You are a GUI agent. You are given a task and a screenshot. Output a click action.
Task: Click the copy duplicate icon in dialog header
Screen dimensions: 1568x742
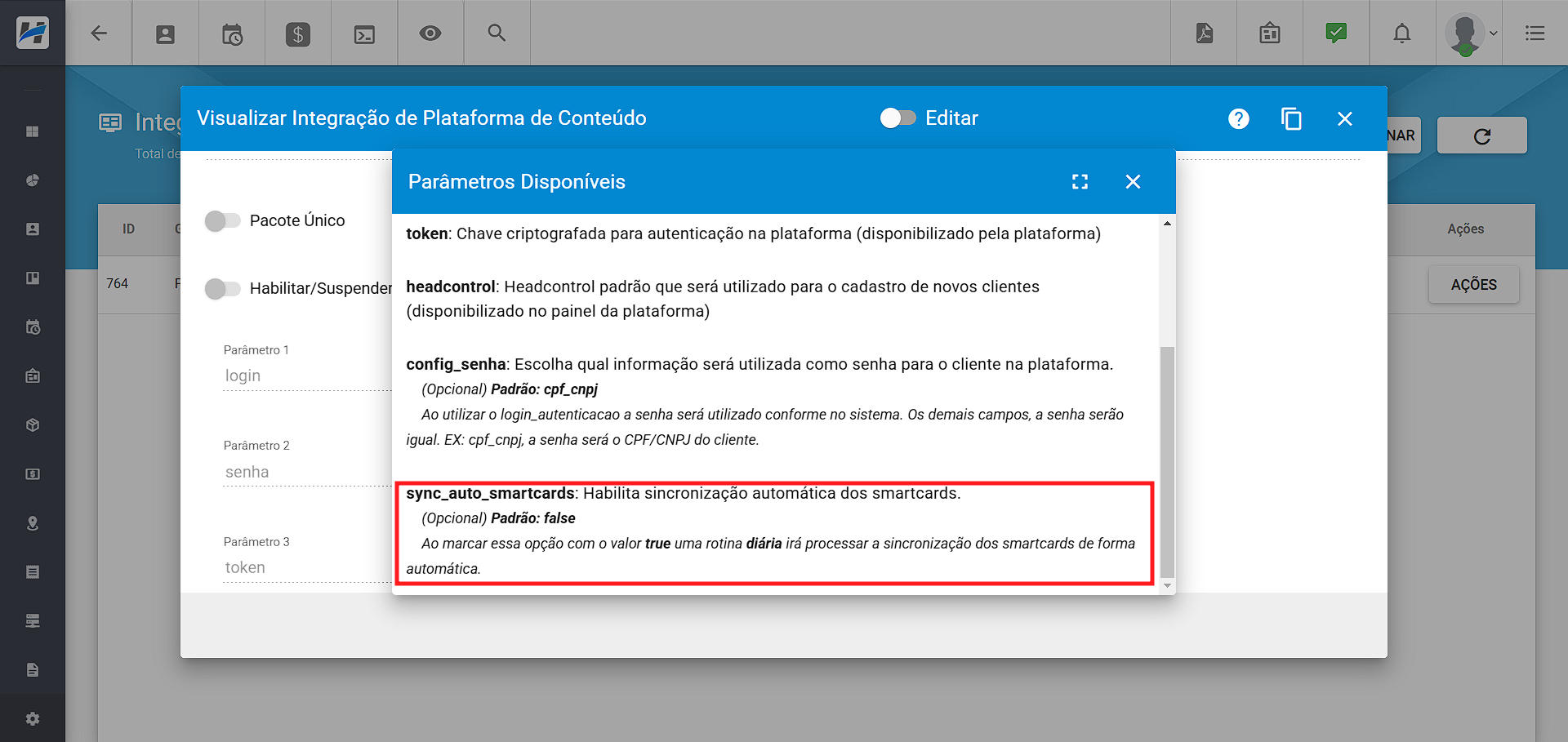pos(1291,118)
